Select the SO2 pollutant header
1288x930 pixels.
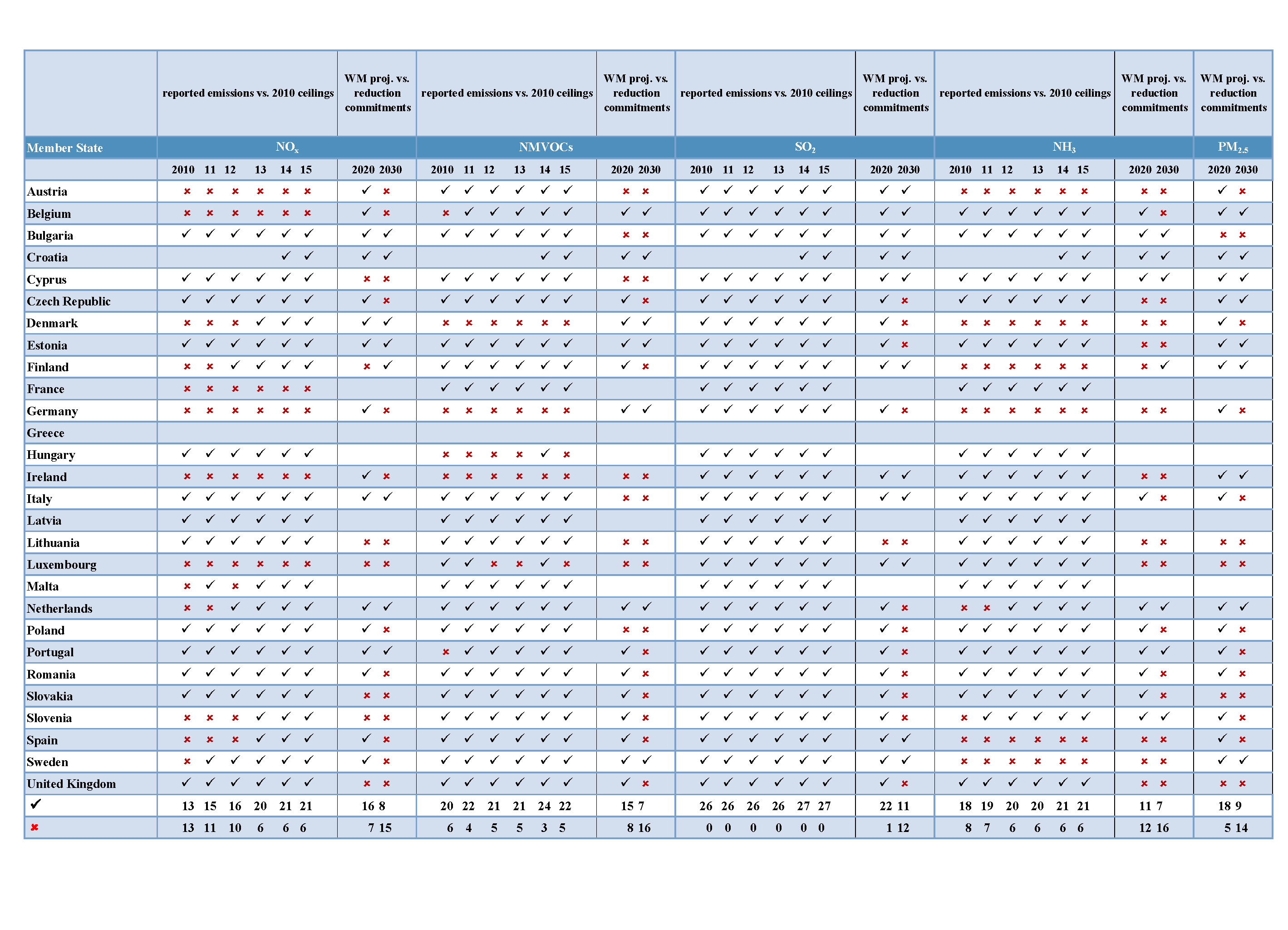pyautogui.click(x=804, y=147)
